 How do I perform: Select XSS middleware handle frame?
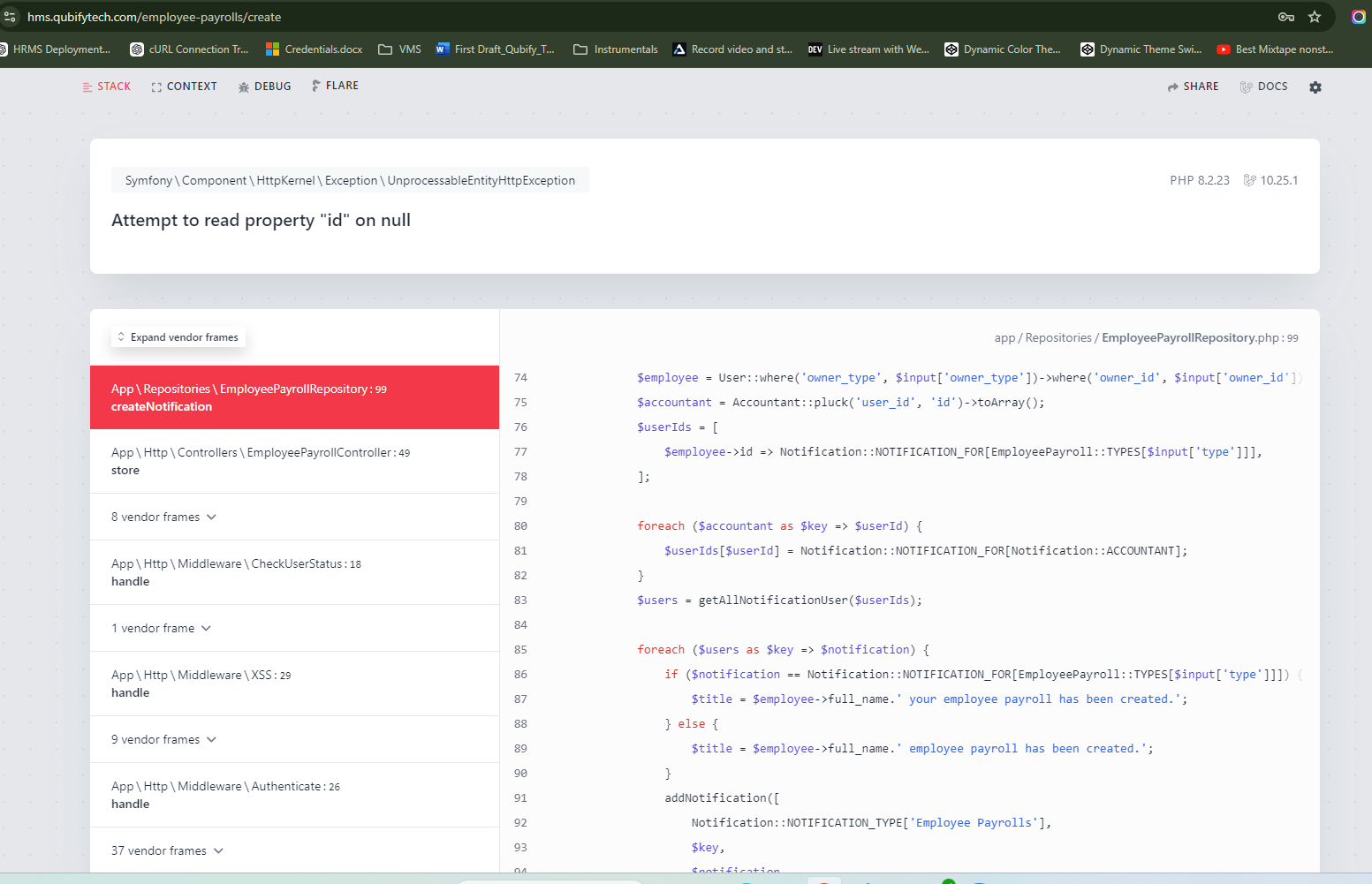(x=294, y=684)
